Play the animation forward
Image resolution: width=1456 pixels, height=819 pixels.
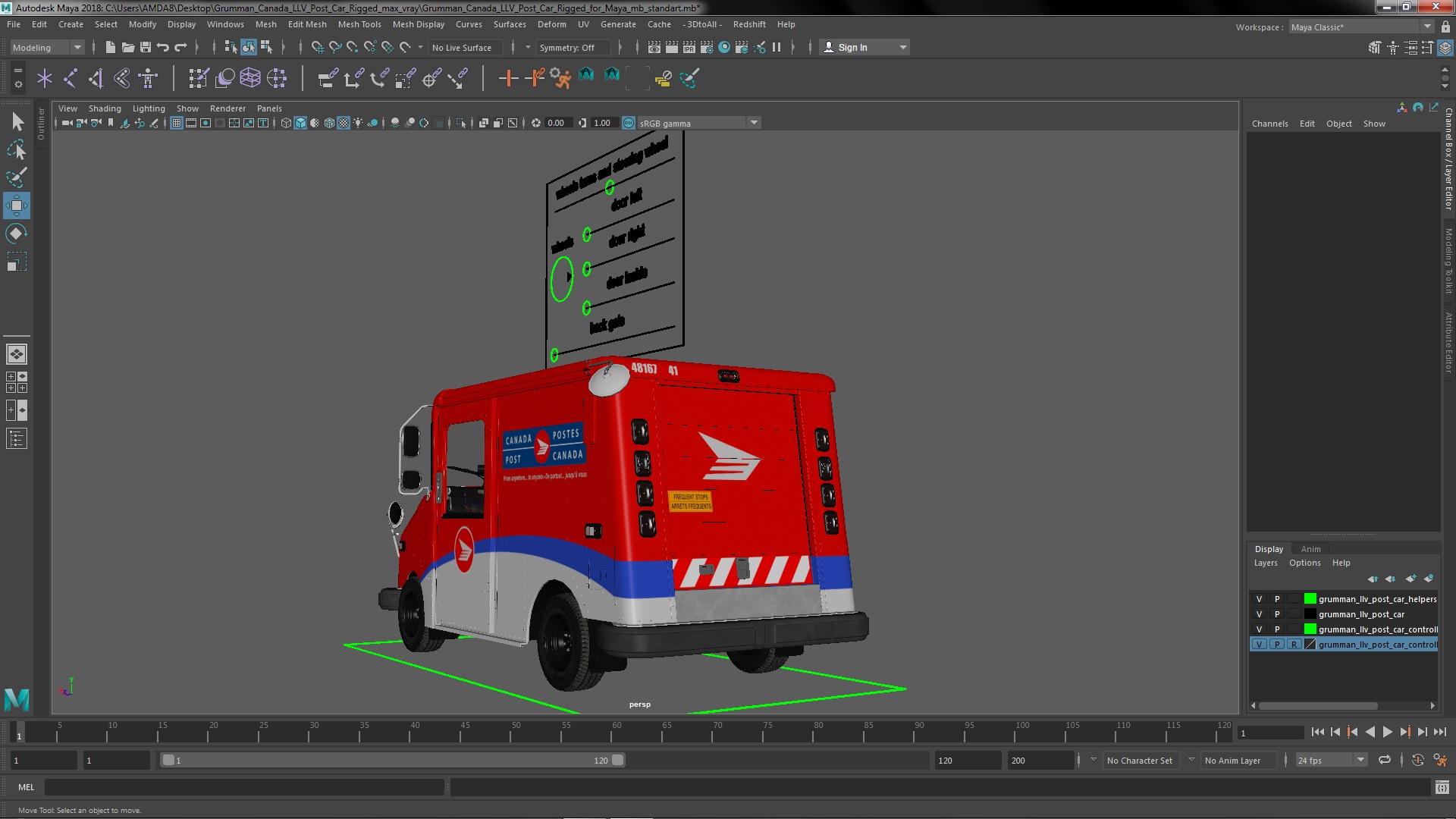[1387, 732]
